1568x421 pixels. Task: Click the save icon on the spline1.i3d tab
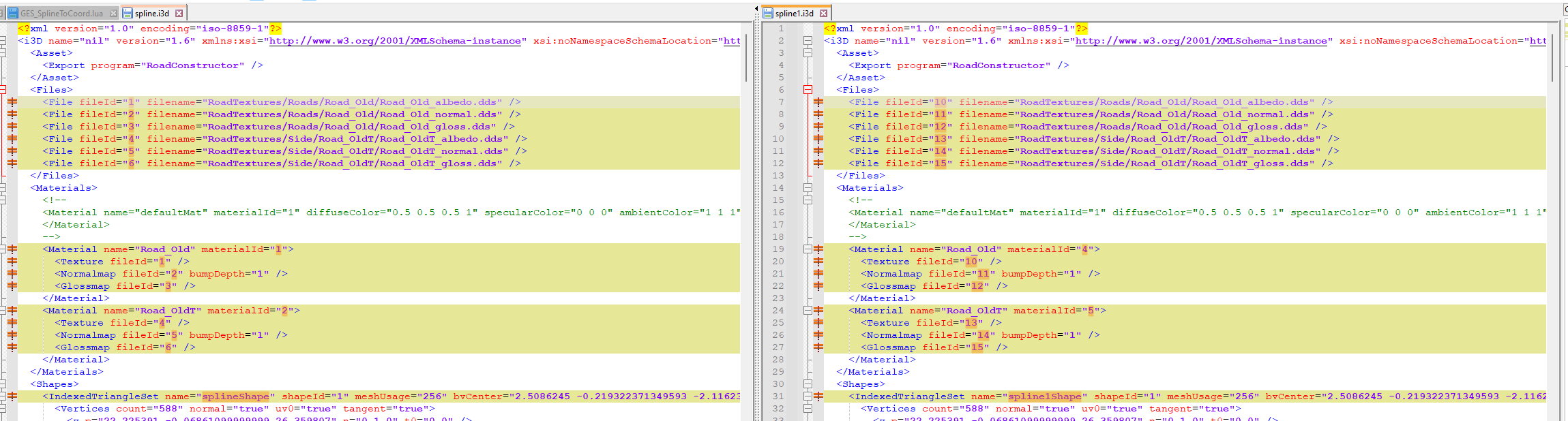click(768, 13)
